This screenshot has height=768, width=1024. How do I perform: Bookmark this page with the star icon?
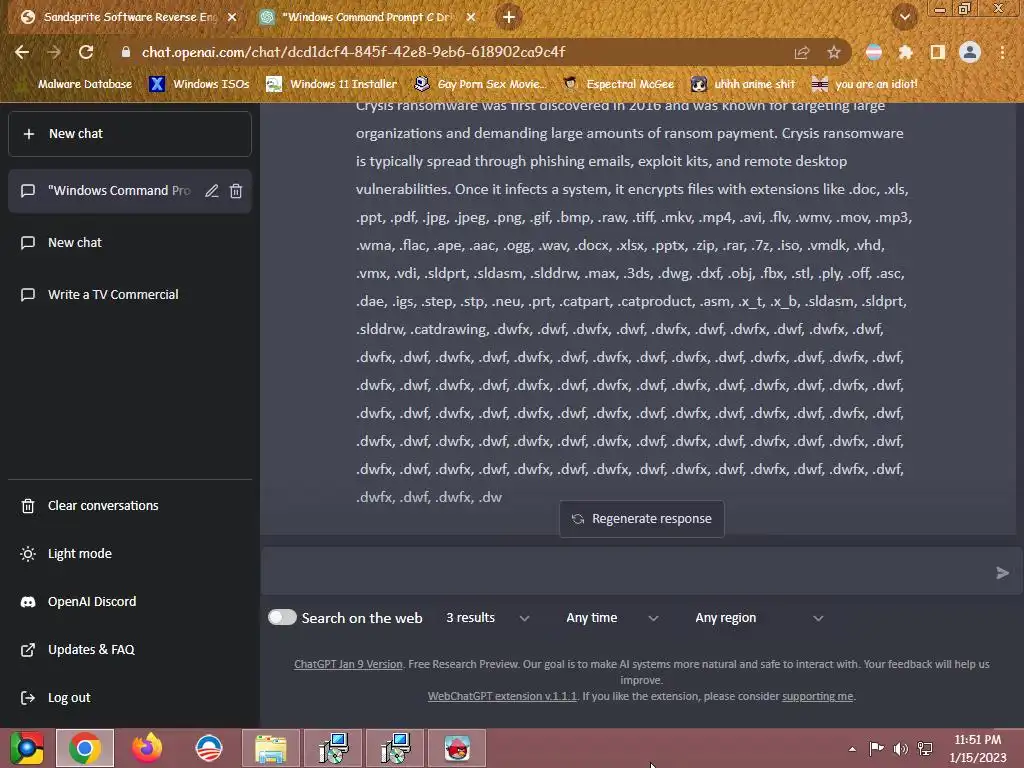coord(834,52)
